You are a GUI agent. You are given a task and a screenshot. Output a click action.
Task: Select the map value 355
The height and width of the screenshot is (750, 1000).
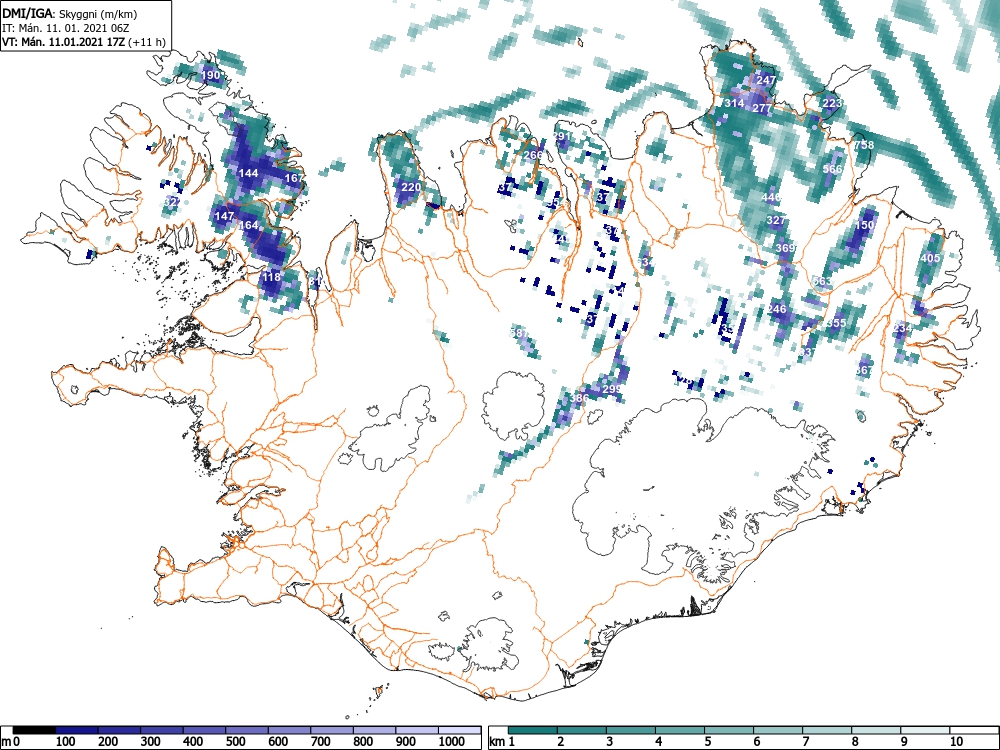[835, 323]
